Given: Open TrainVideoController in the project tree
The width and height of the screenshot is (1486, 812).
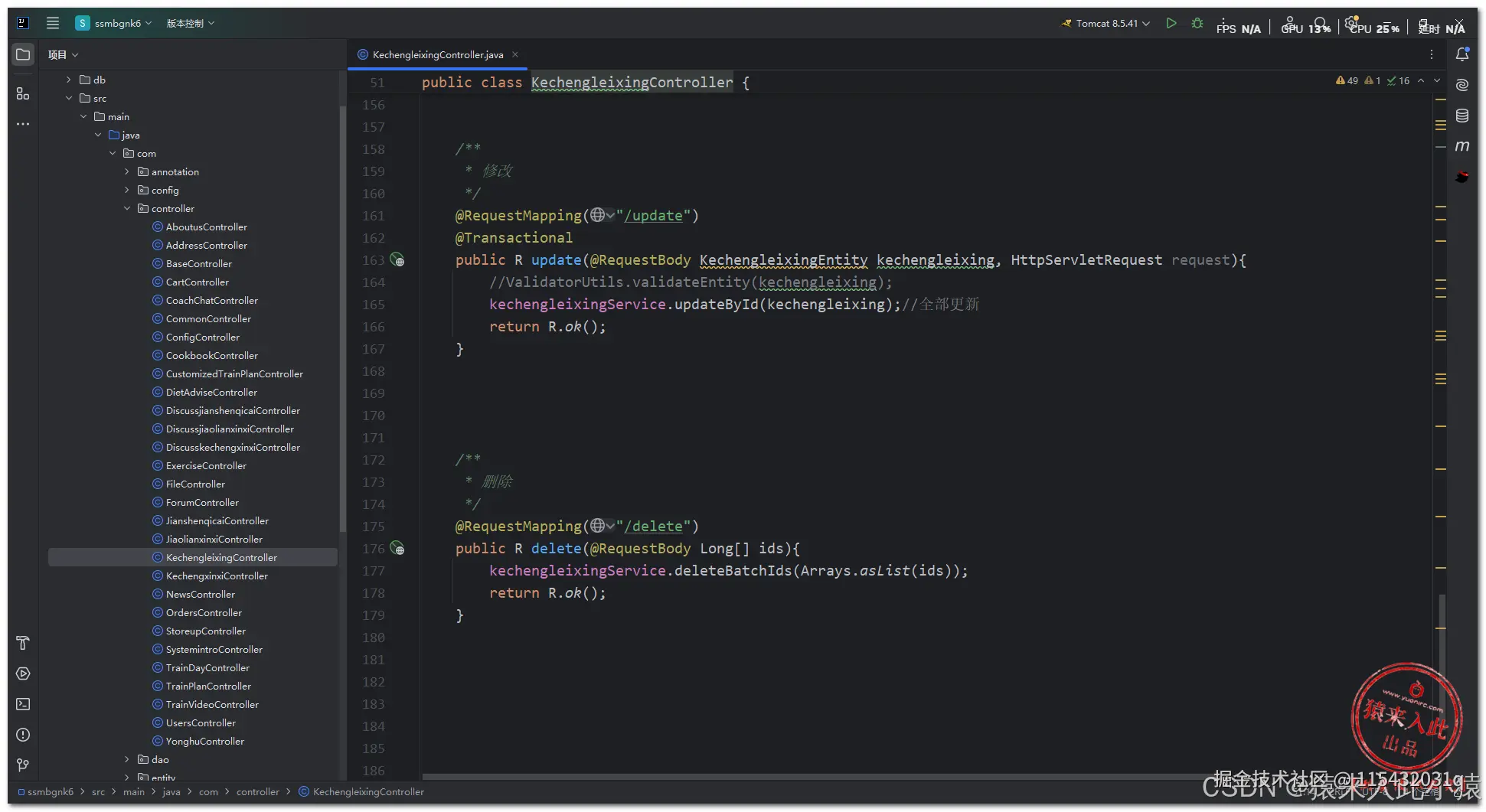Looking at the screenshot, I should pyautogui.click(x=205, y=704).
